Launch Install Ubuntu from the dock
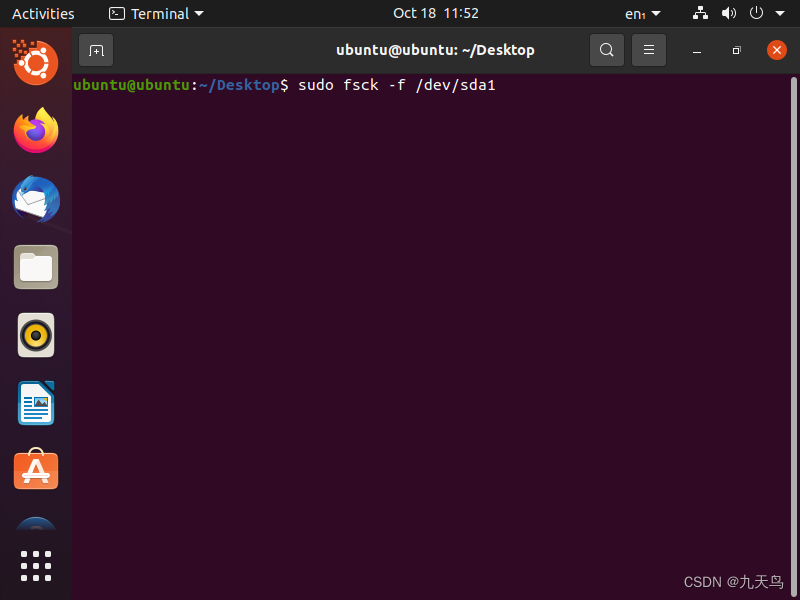The width and height of the screenshot is (800, 600). [36, 62]
